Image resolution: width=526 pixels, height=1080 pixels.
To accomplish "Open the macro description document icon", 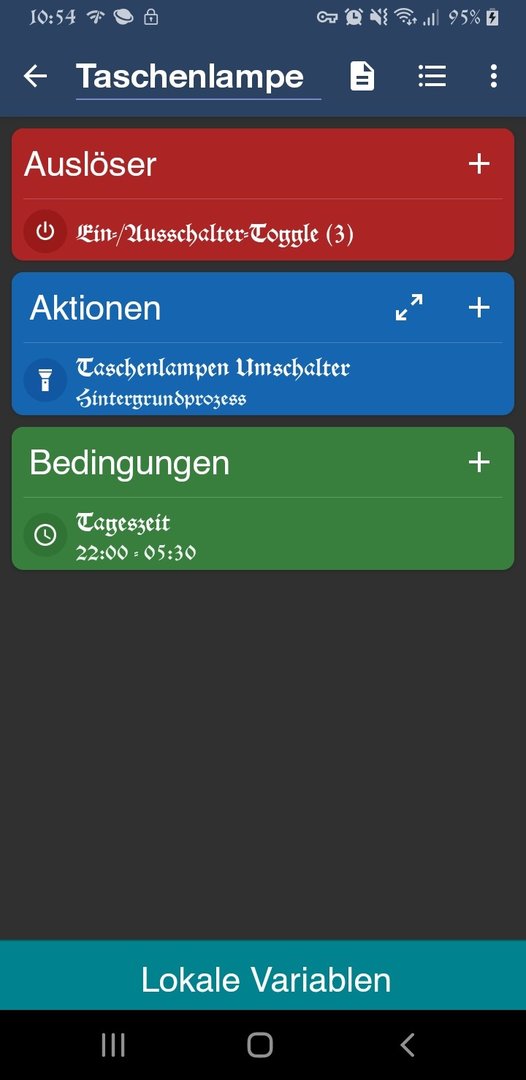I will click(x=362, y=76).
